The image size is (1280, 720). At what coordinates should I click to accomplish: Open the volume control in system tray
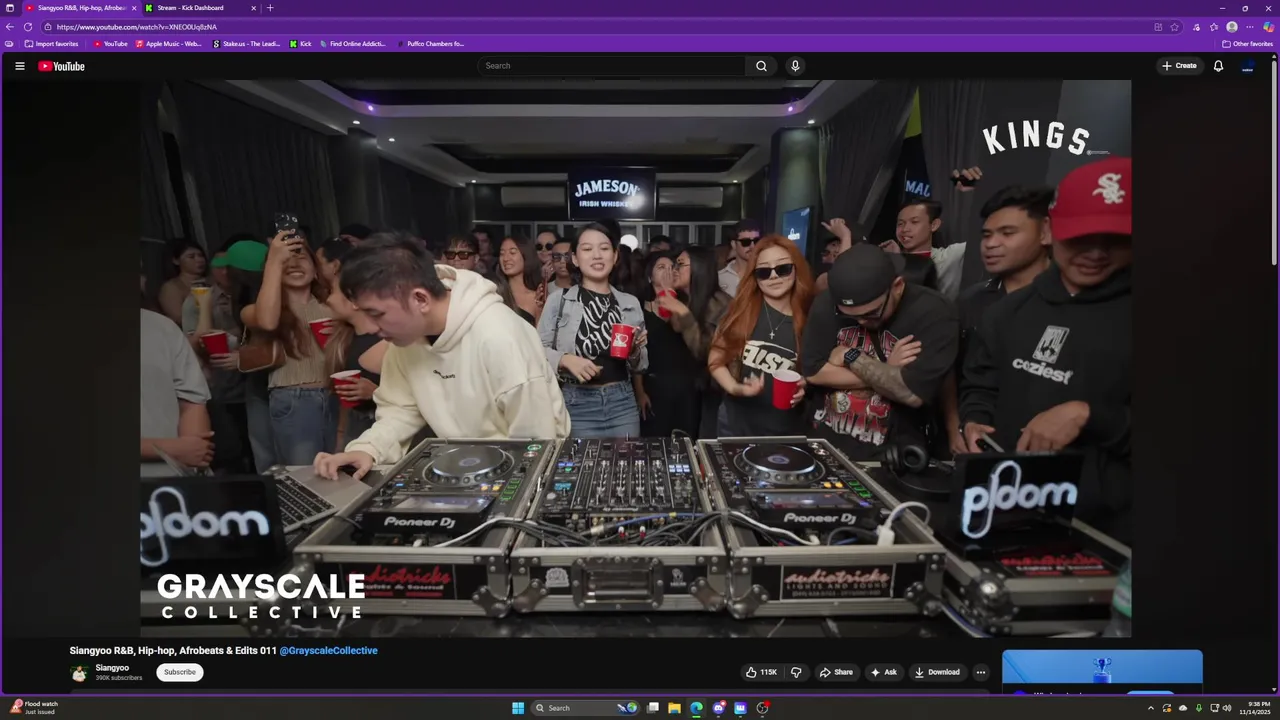tap(1227, 708)
